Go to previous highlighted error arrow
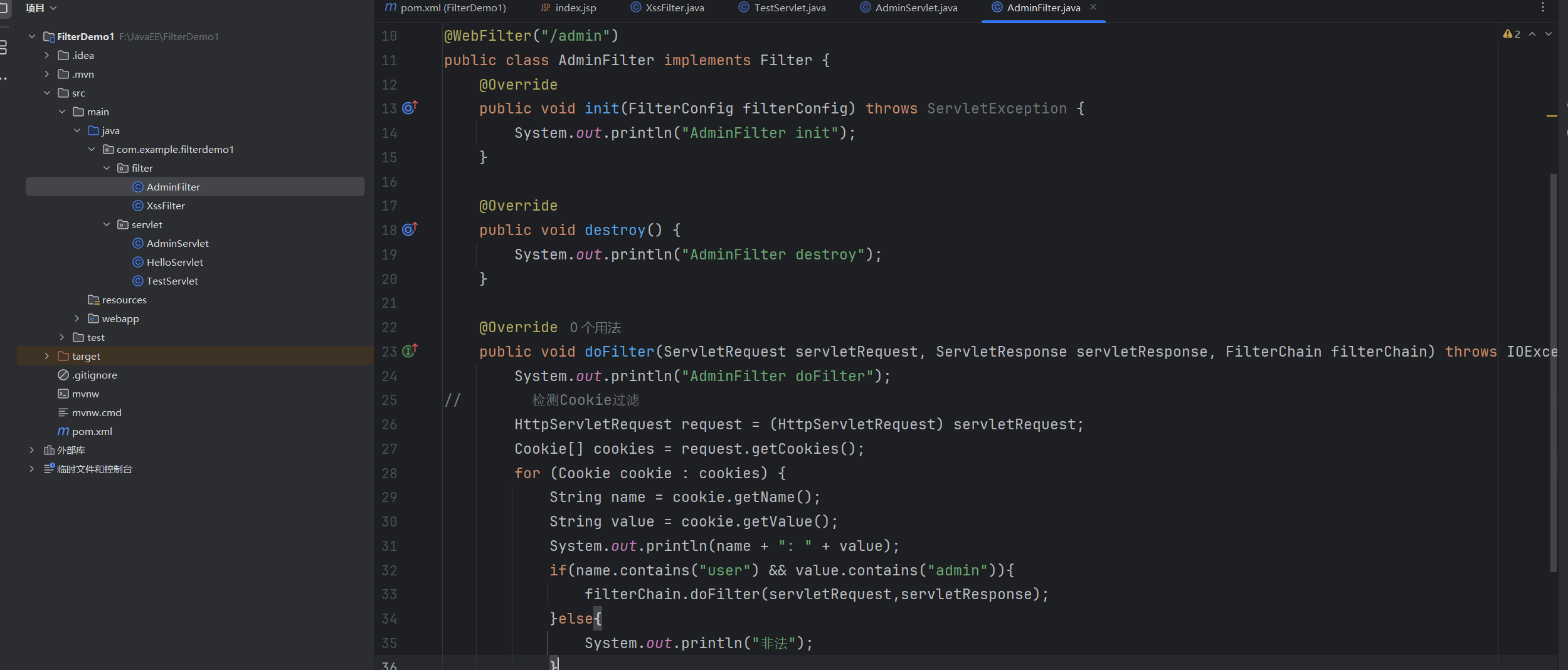The height and width of the screenshot is (670, 1568). coord(1532,34)
